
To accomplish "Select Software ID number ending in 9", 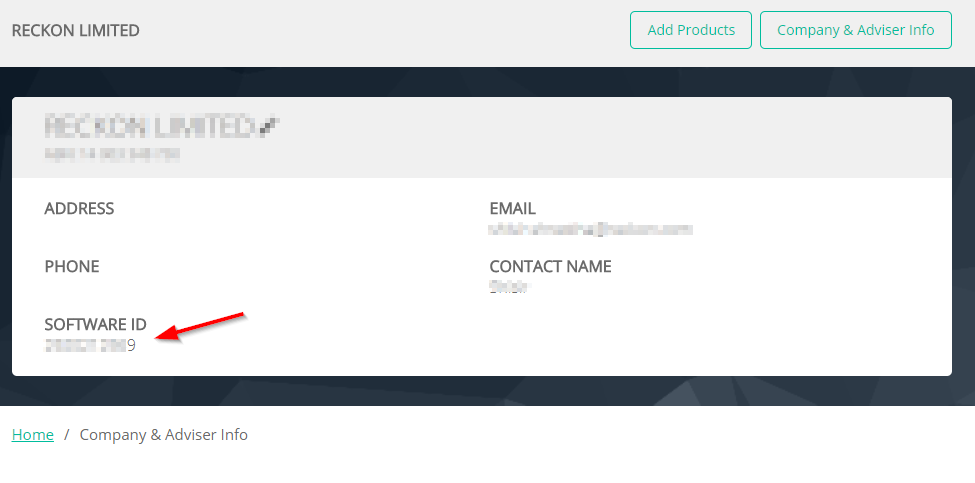I will click(90, 346).
